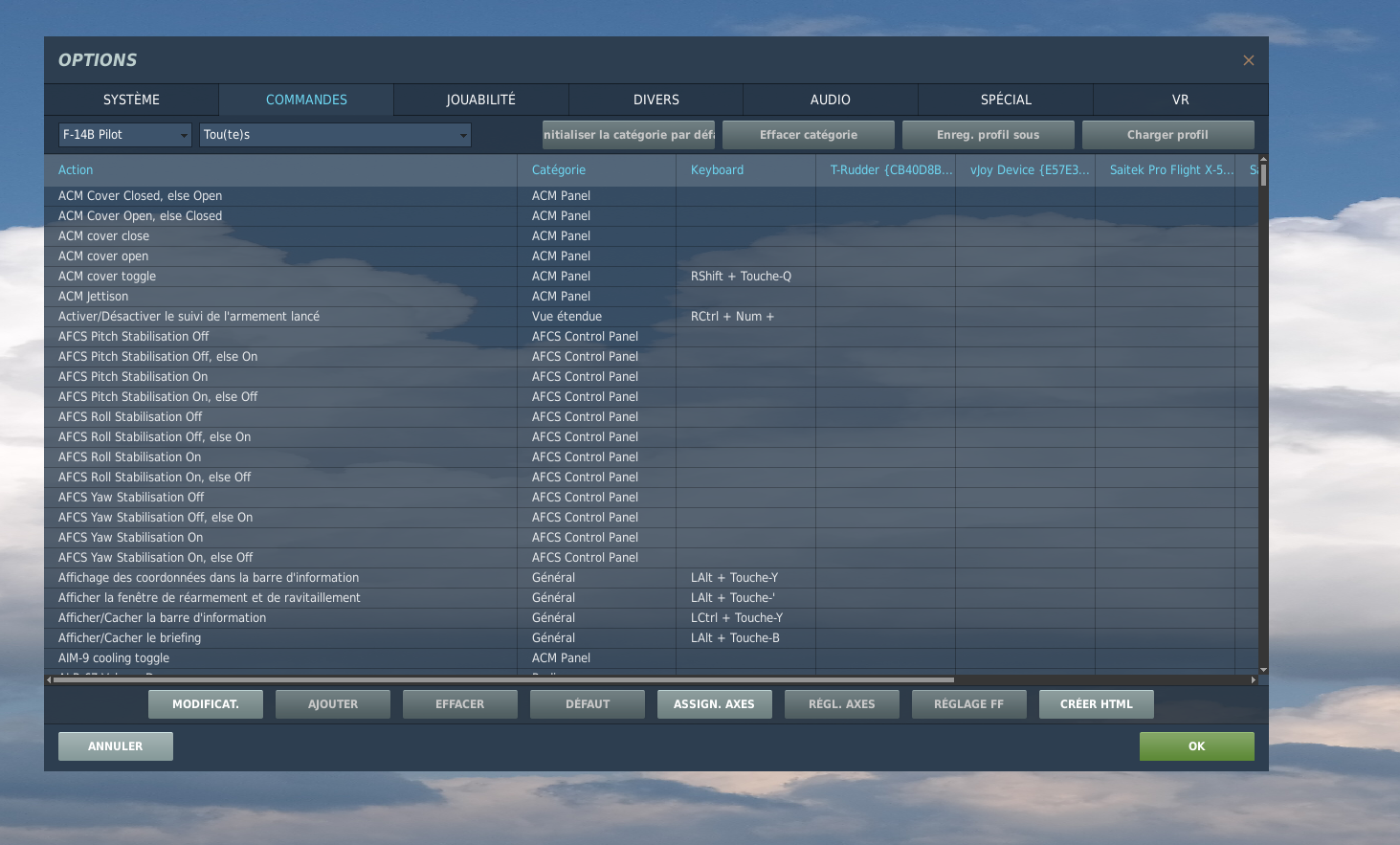This screenshot has height=845, width=1400.
Task: Click the Keyboard column header
Action: click(x=717, y=170)
